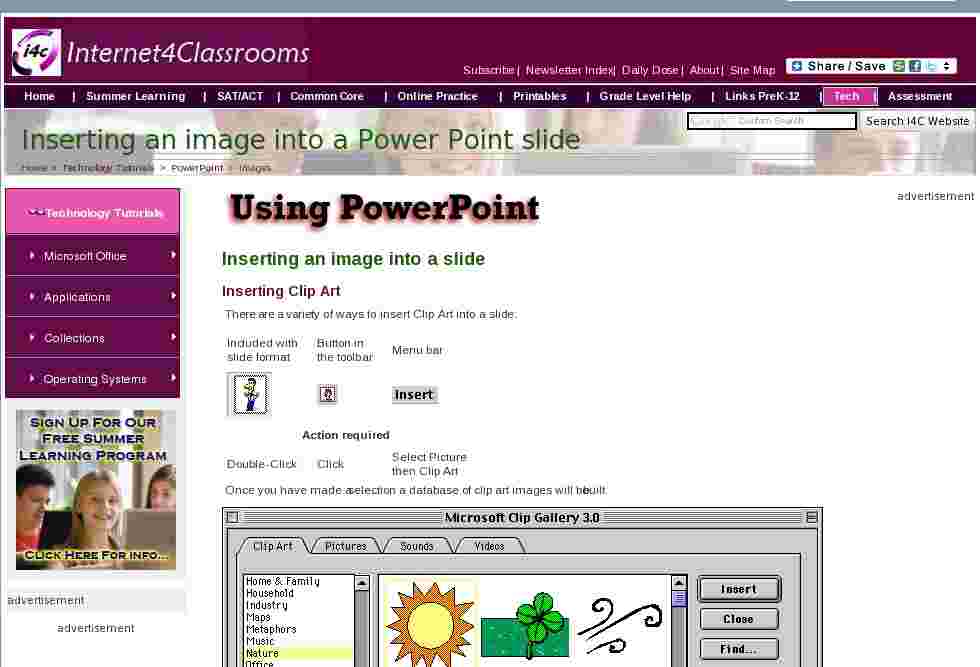The image size is (980, 667).
Task: Click the clip art preview scrollbar up arrow
Action: click(679, 583)
